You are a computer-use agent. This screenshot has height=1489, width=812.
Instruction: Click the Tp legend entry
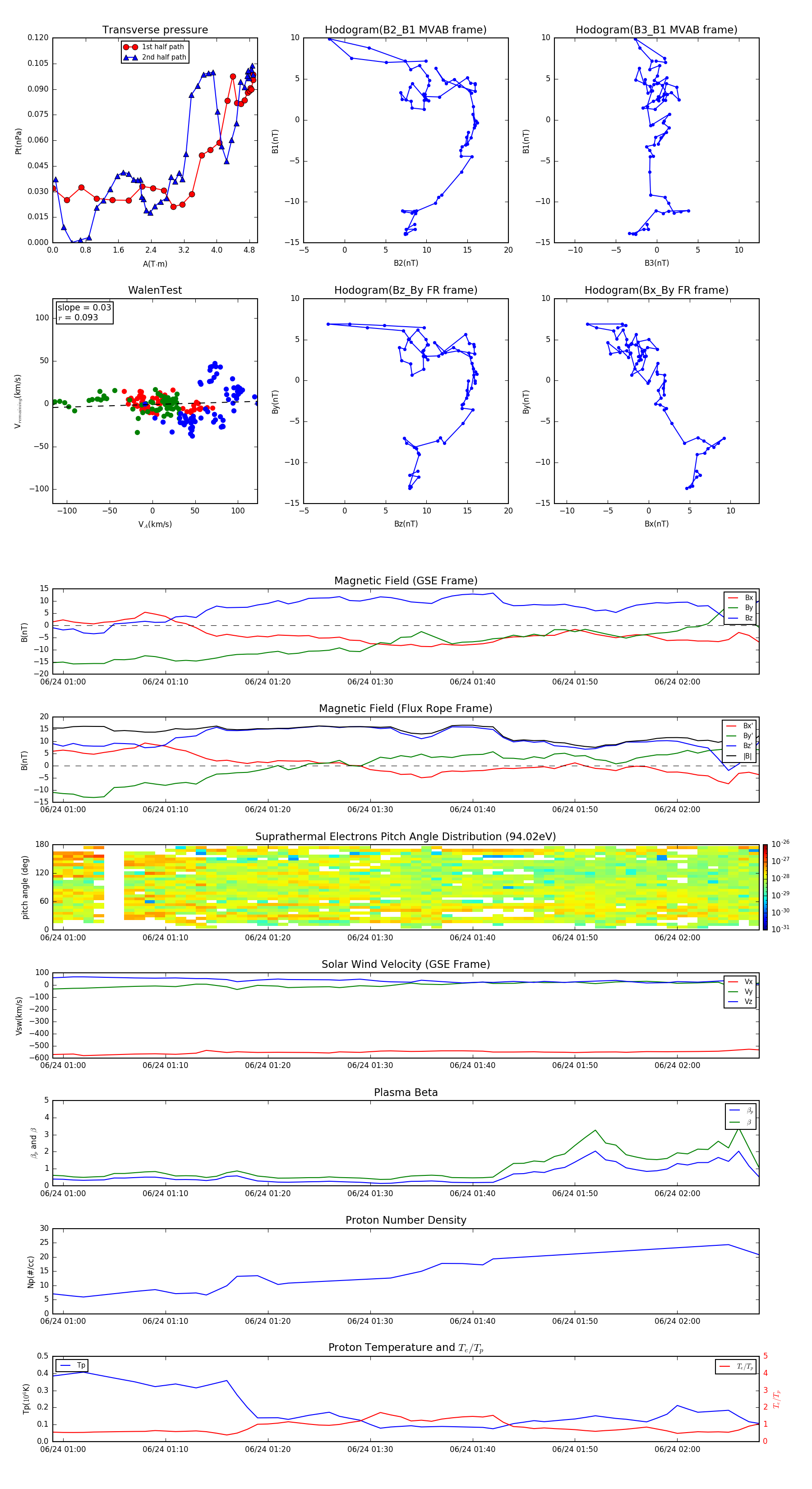coord(72,1365)
